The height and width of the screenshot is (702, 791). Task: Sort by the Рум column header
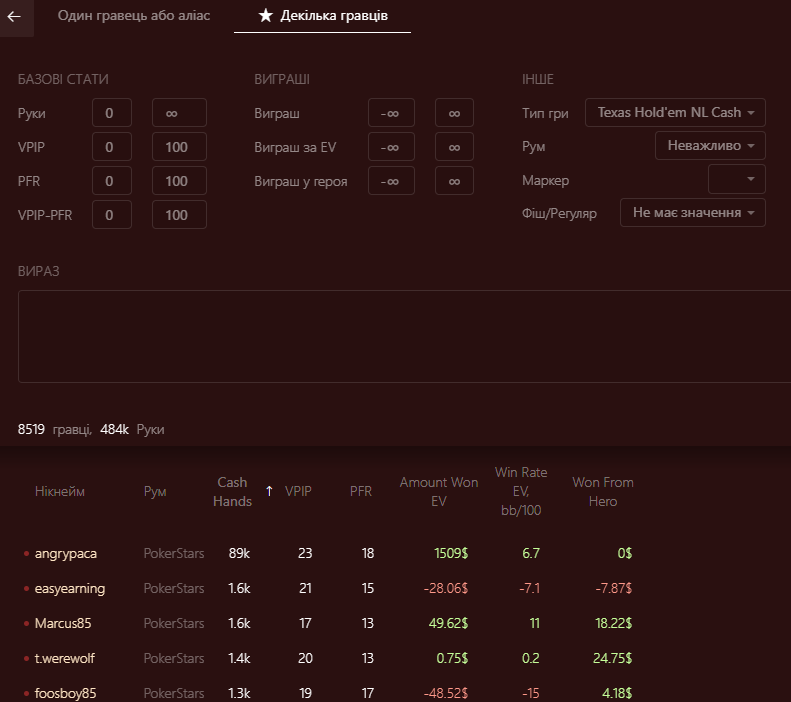[155, 491]
